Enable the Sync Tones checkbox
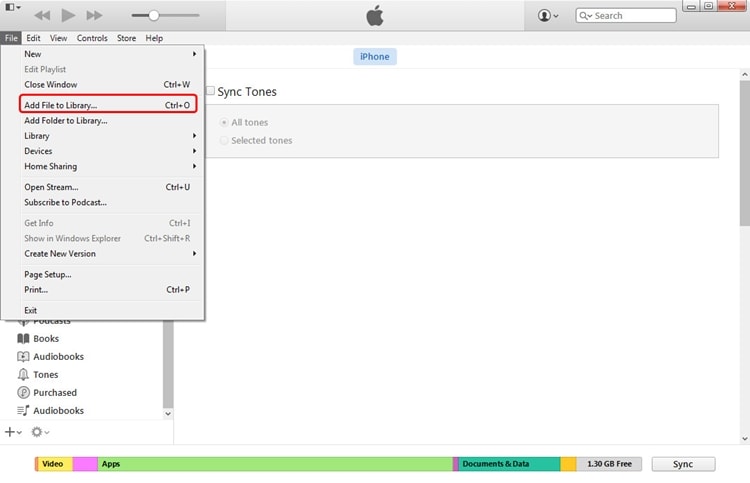This screenshot has width=750, height=483. 210,90
